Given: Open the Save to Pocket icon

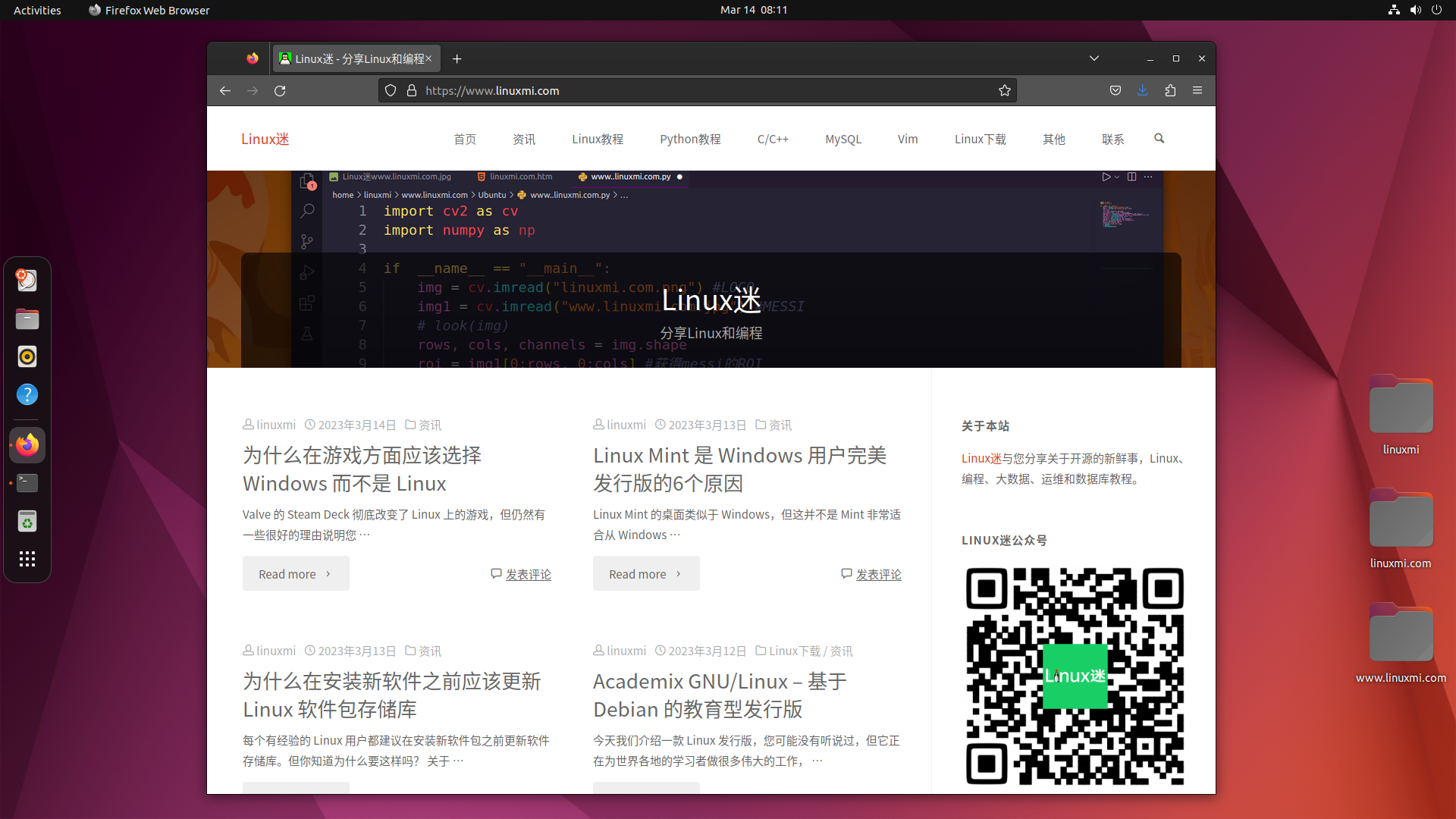Looking at the screenshot, I should point(1116,90).
